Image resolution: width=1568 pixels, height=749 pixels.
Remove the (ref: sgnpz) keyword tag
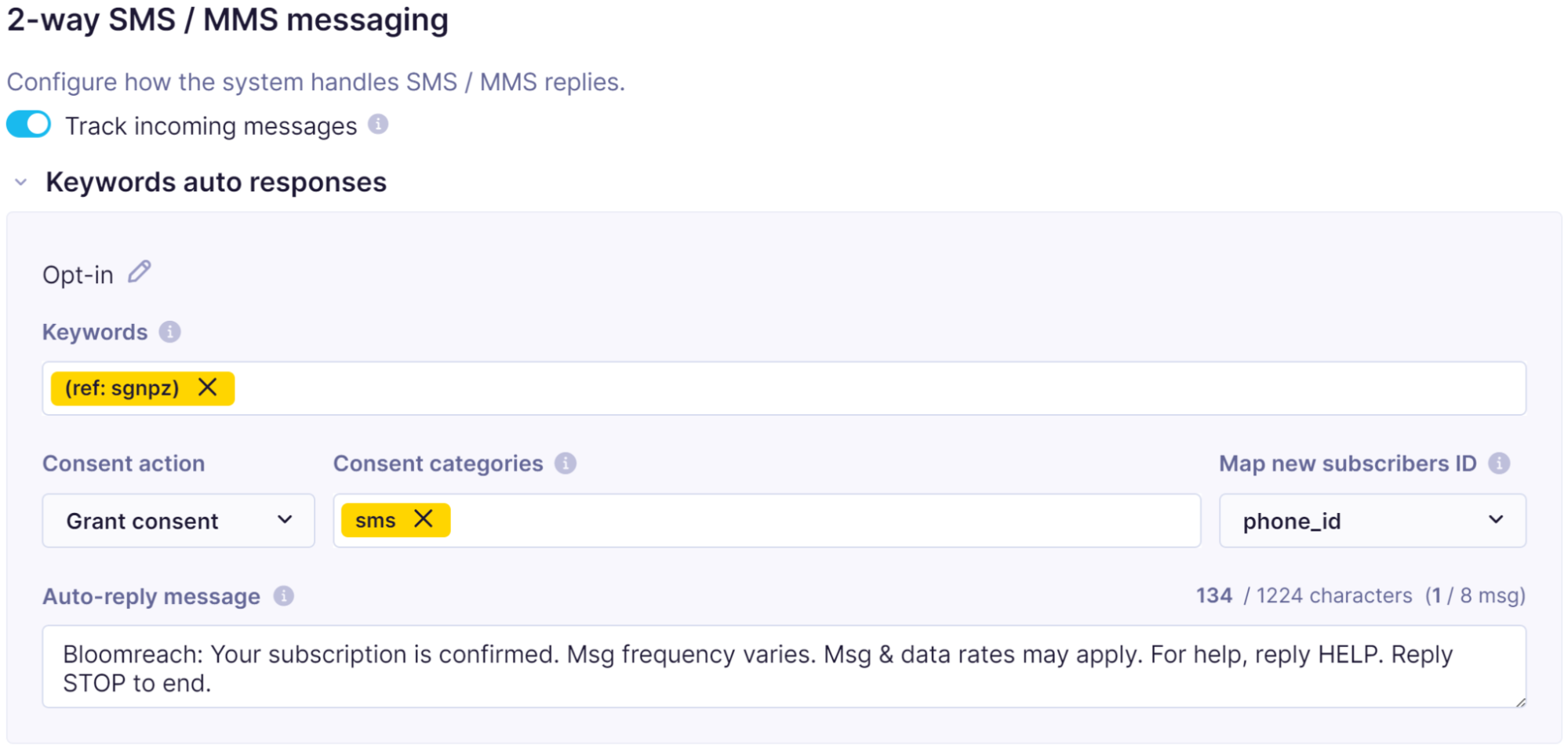point(207,387)
